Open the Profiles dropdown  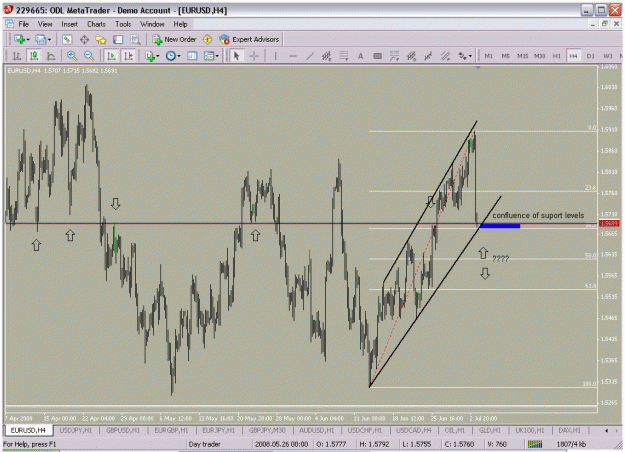(x=43, y=39)
